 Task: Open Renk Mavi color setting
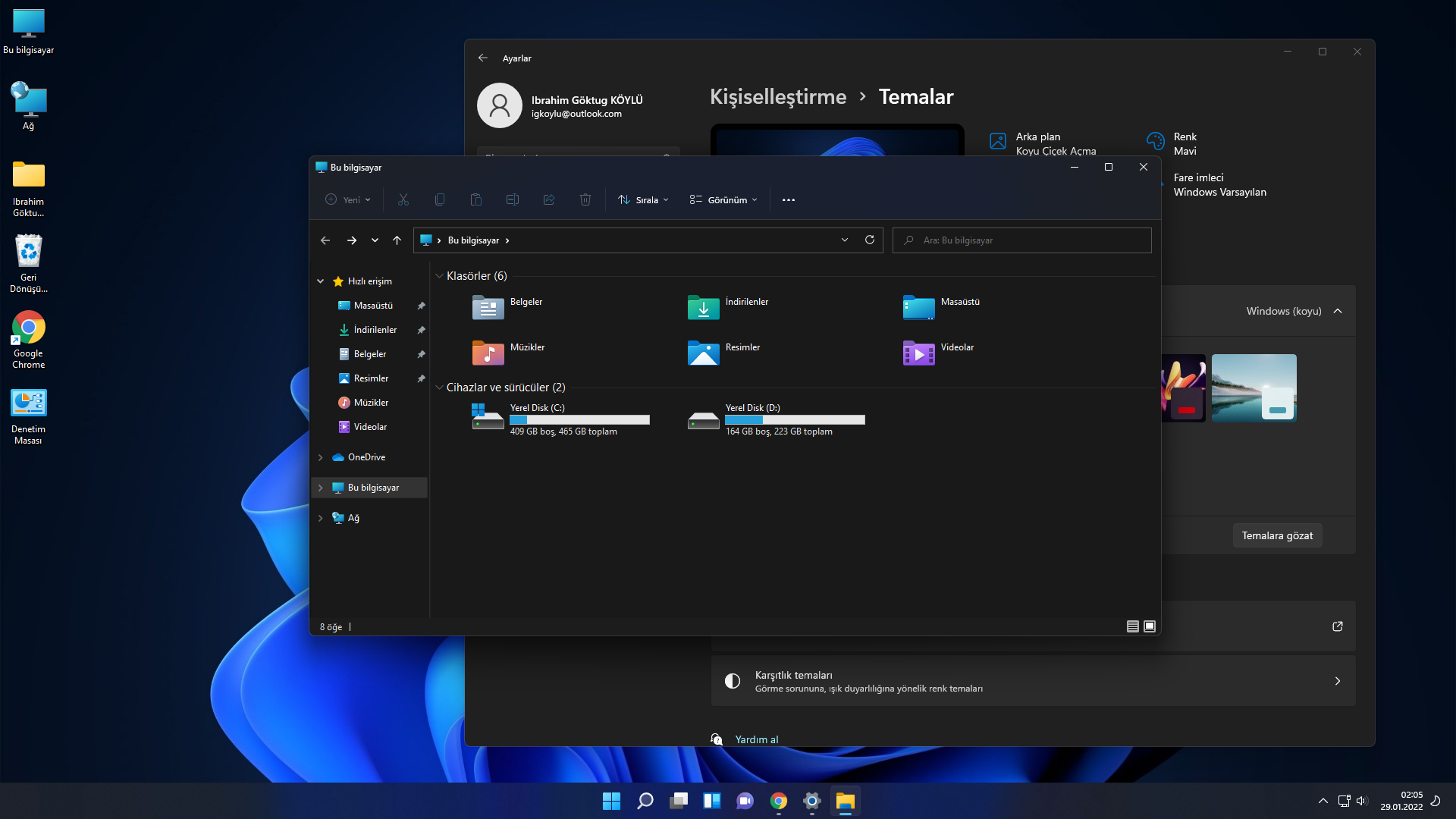click(x=1172, y=144)
